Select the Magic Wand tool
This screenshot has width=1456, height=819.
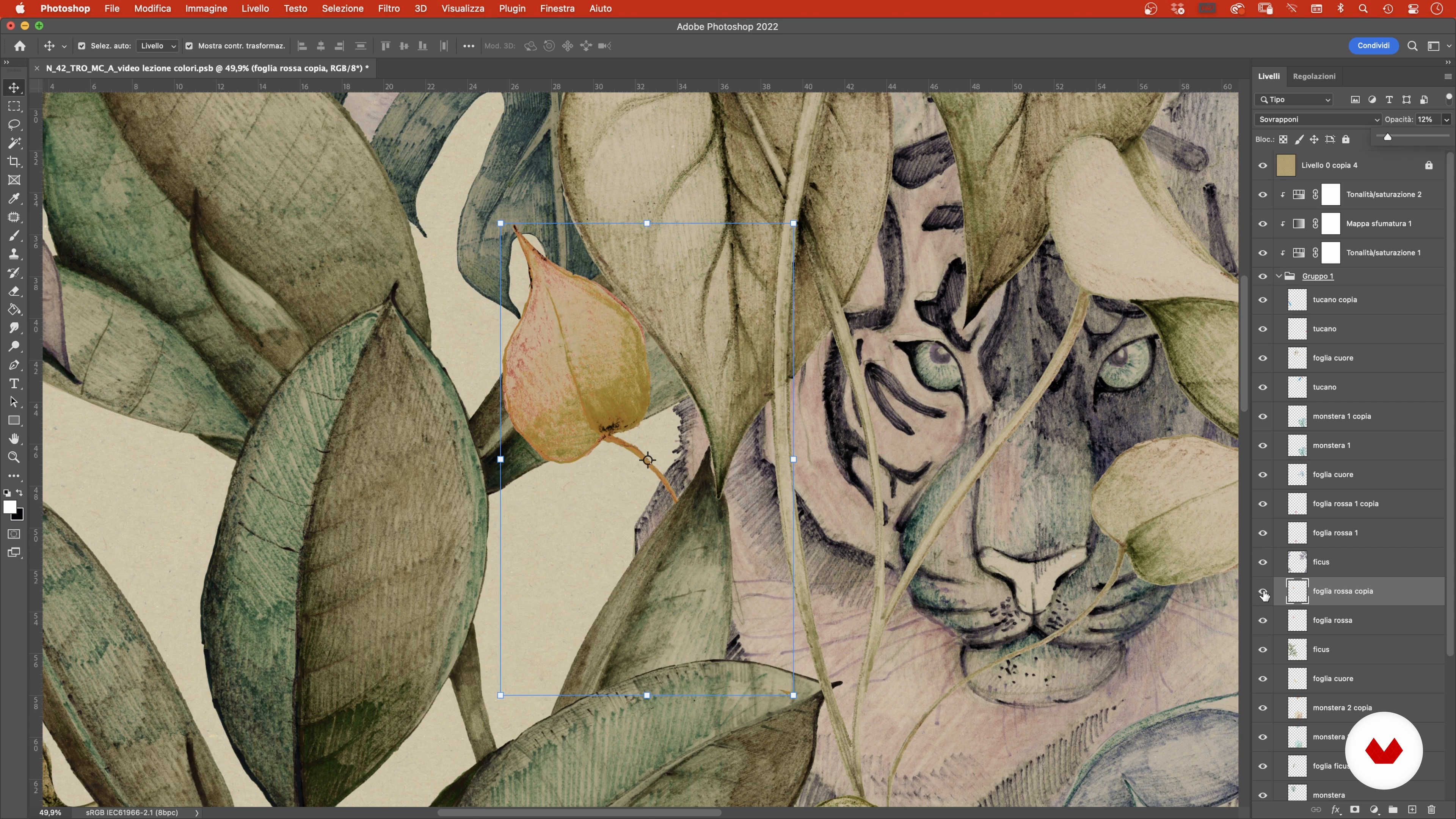[14, 143]
